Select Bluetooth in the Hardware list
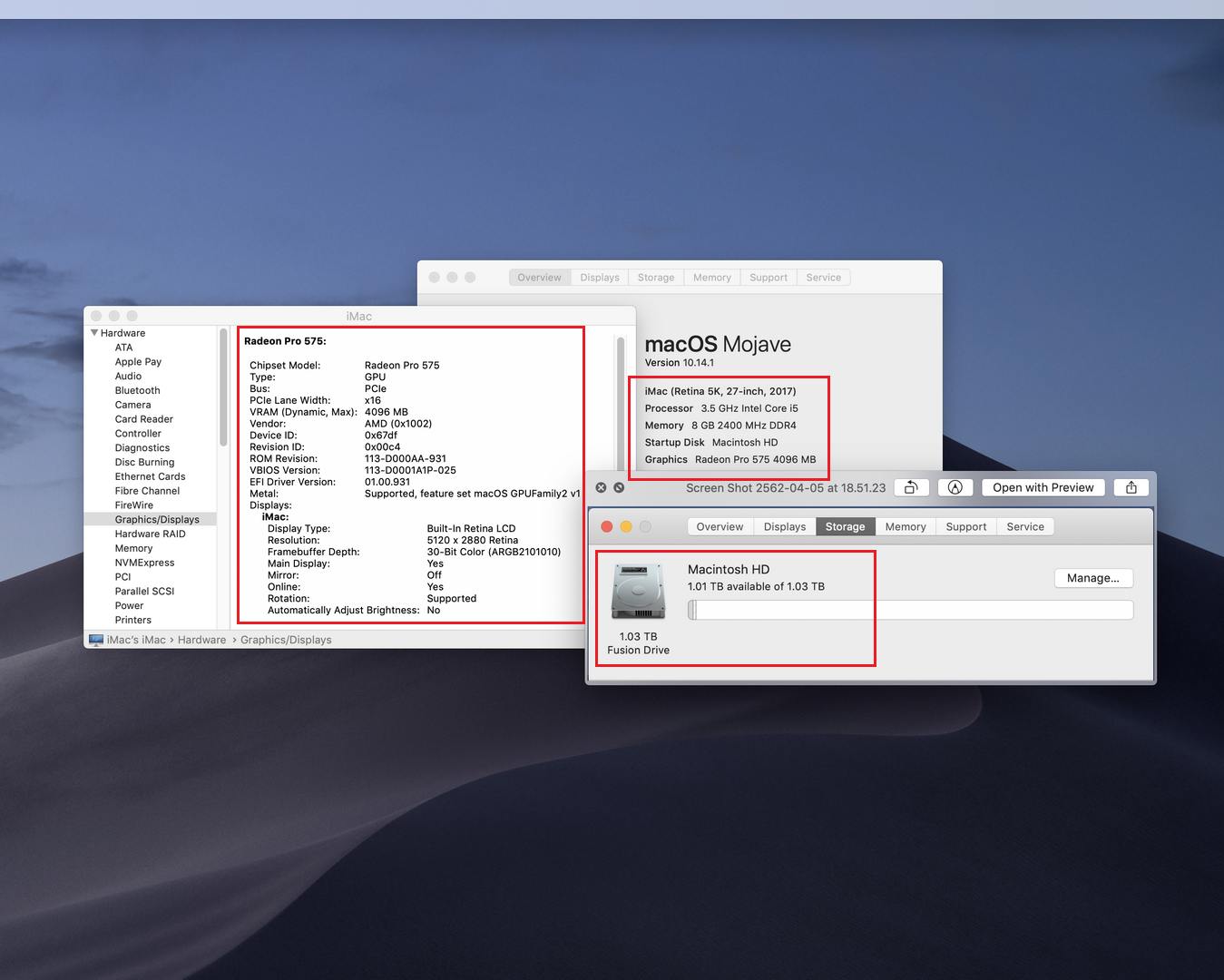This screenshot has width=1224, height=980. (137, 391)
